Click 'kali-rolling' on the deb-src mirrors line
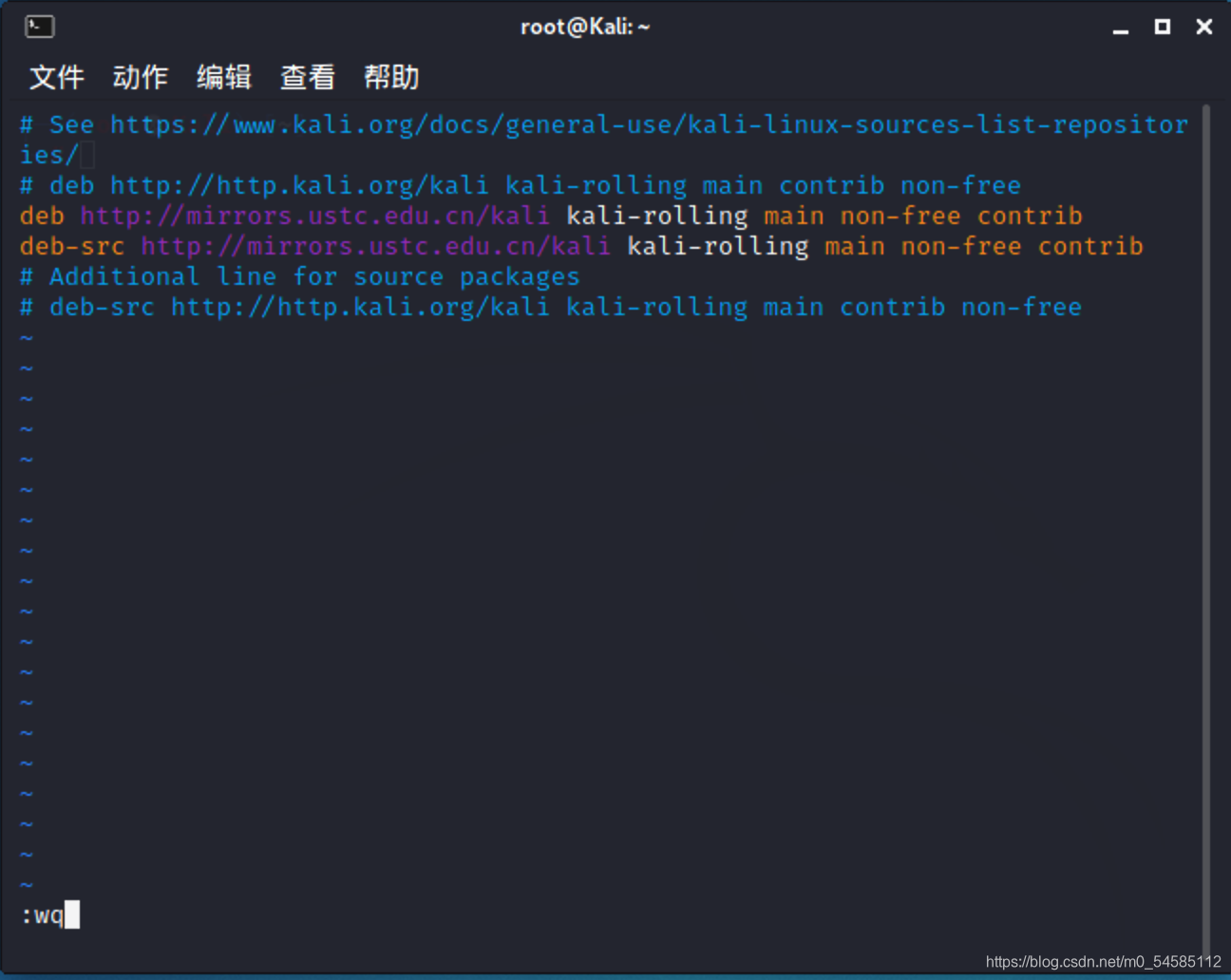 (717, 246)
